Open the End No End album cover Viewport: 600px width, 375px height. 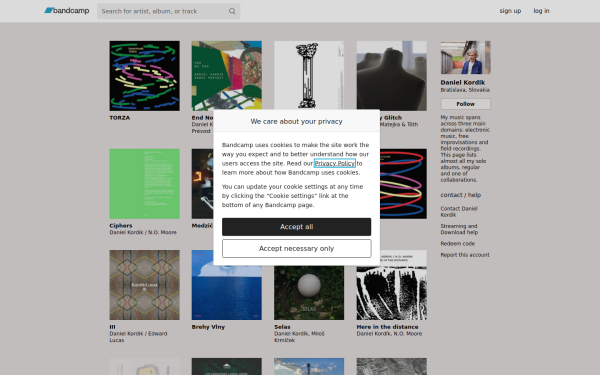227,76
